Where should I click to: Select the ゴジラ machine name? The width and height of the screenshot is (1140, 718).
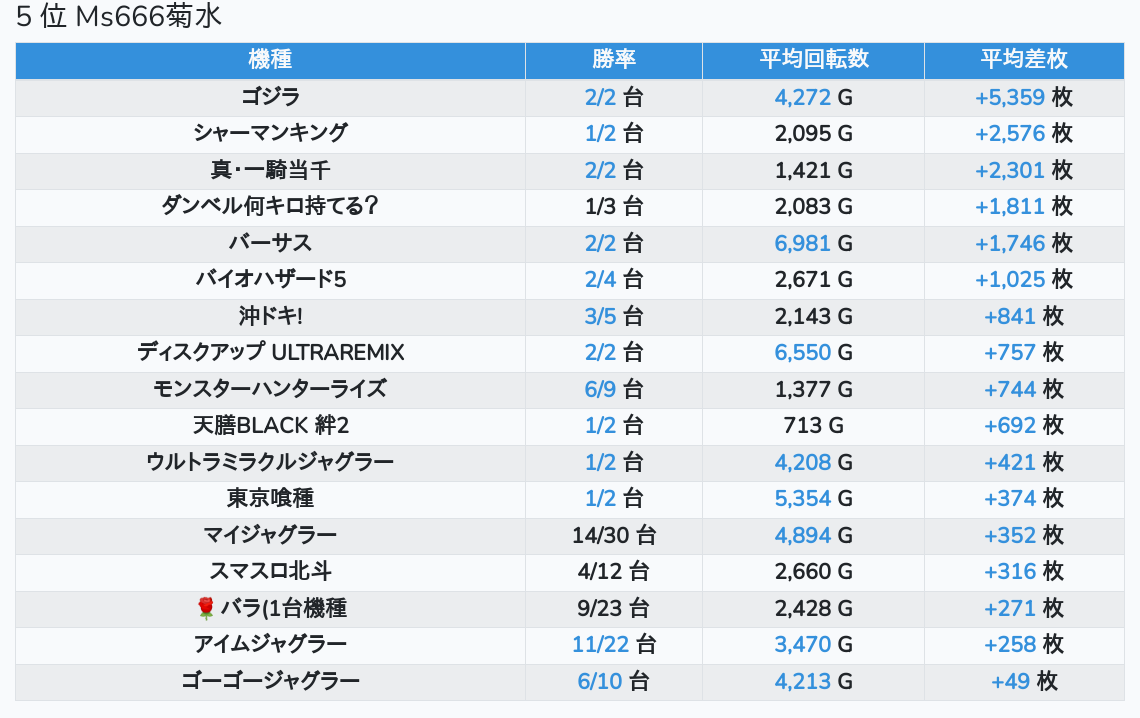point(270,97)
